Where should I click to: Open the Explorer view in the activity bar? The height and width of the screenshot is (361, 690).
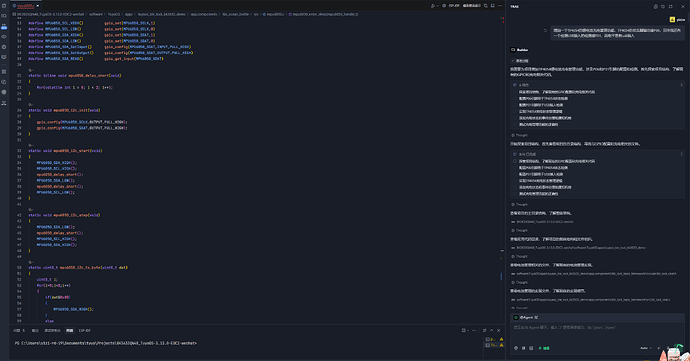click(4, 6)
